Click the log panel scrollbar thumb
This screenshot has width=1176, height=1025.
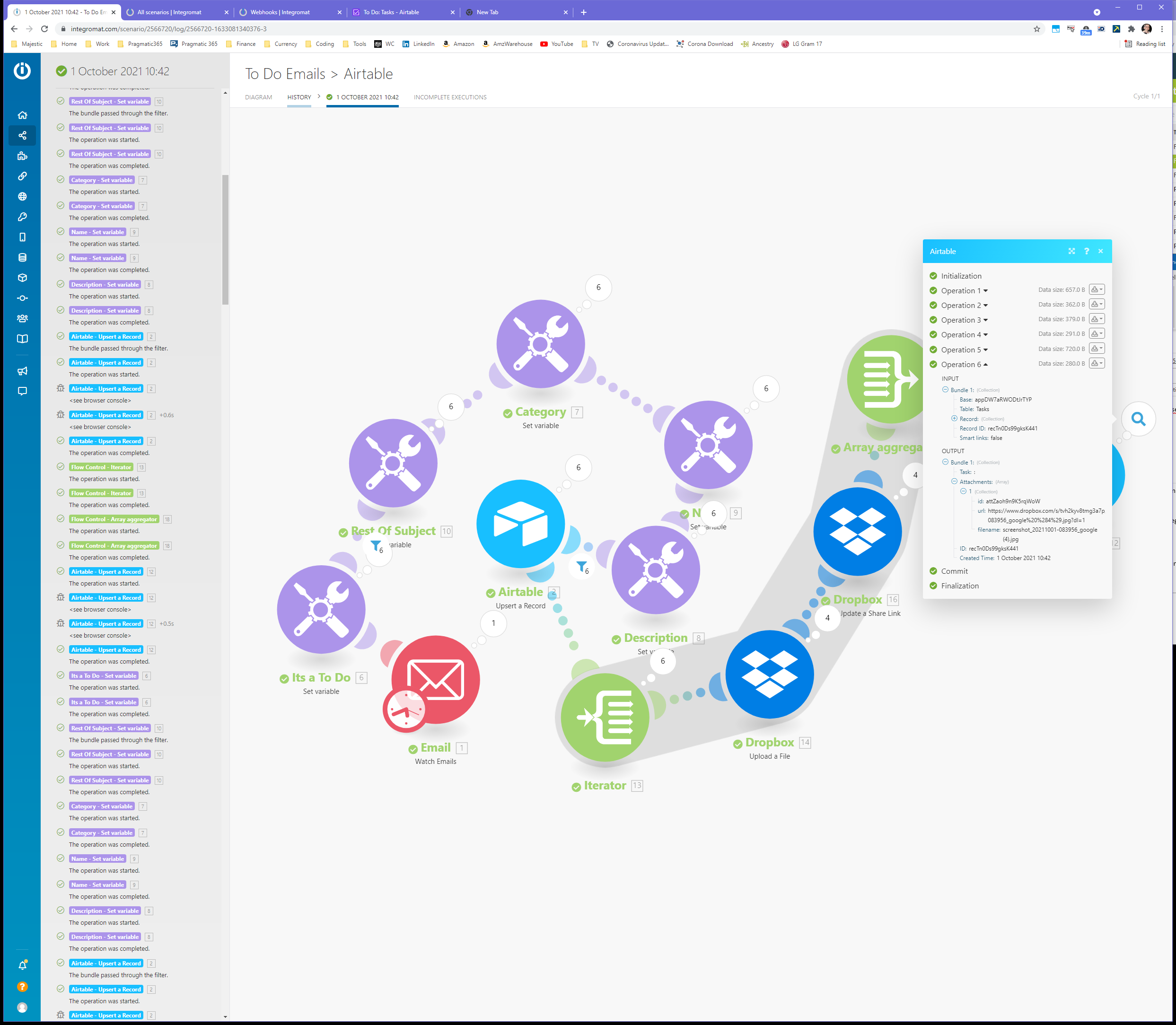pos(225,240)
